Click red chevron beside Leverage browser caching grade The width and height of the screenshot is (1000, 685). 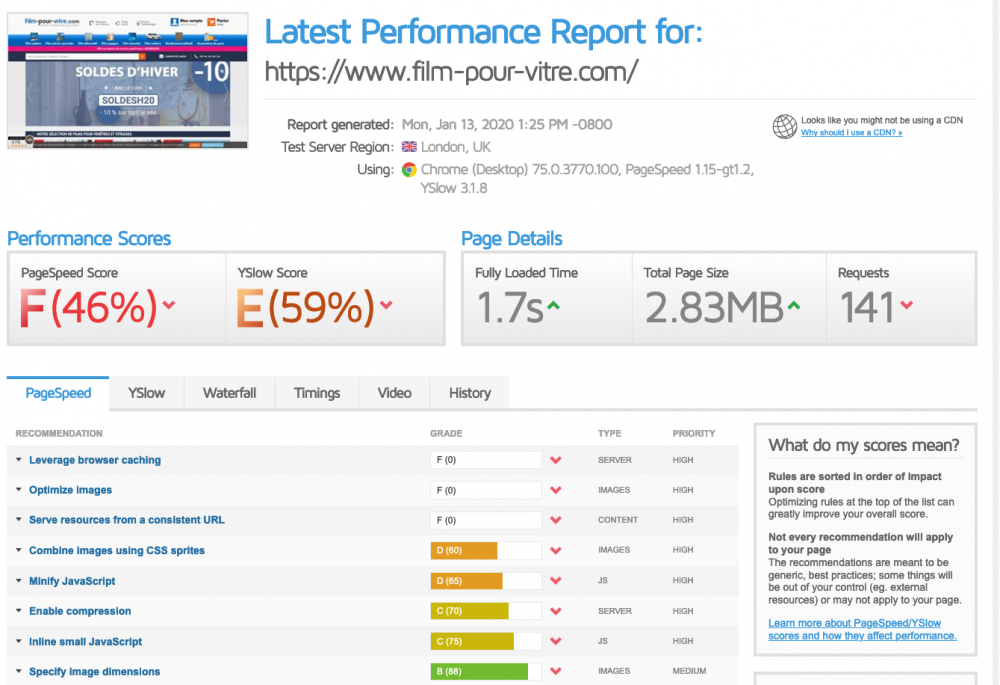pyautogui.click(x=555, y=460)
